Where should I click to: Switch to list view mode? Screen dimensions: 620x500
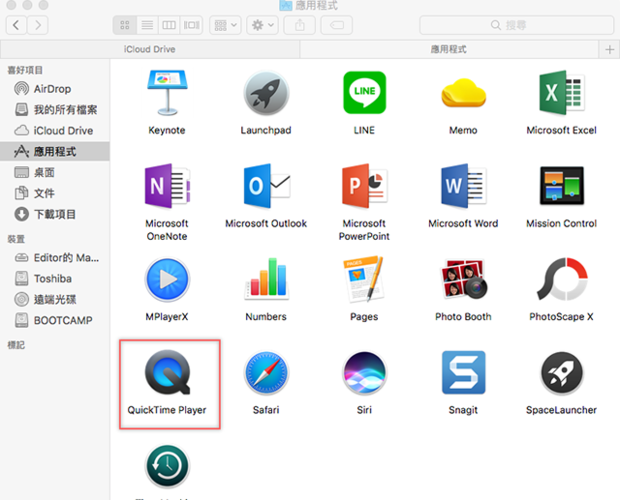[x=147, y=25]
